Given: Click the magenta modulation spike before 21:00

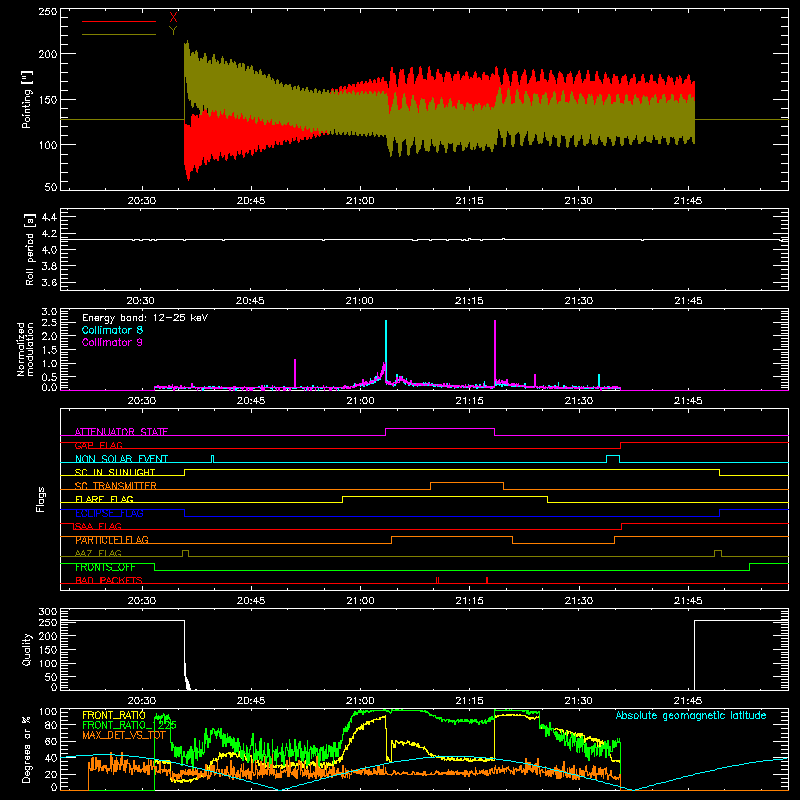Looking at the screenshot, I should point(295,373).
